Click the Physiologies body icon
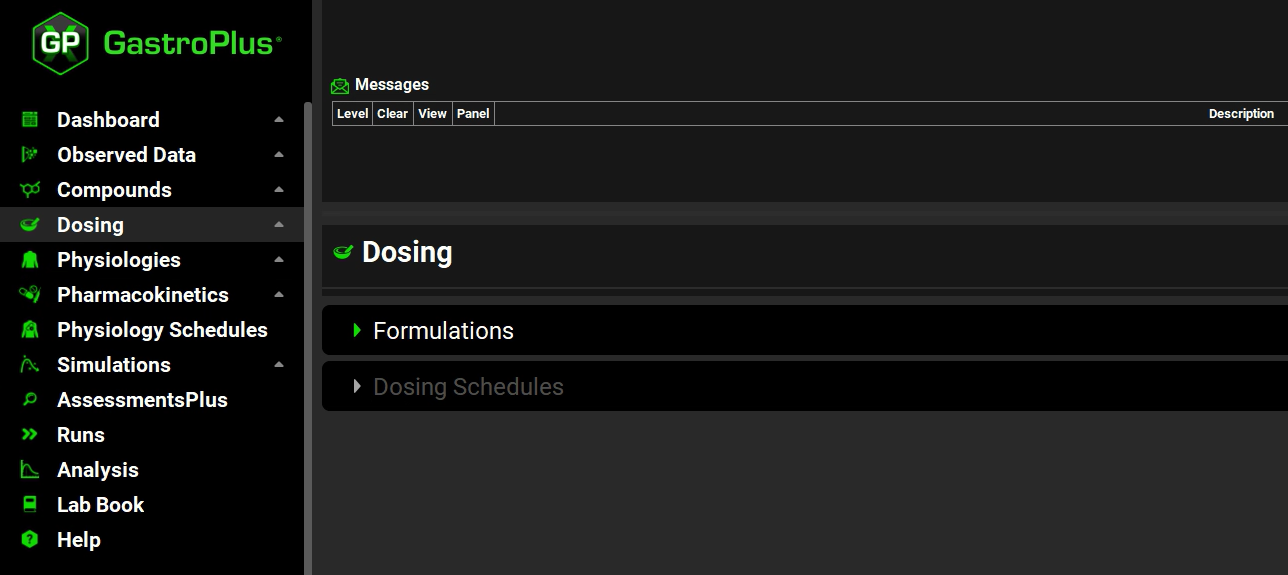Image resolution: width=1288 pixels, height=575 pixels. 30,260
